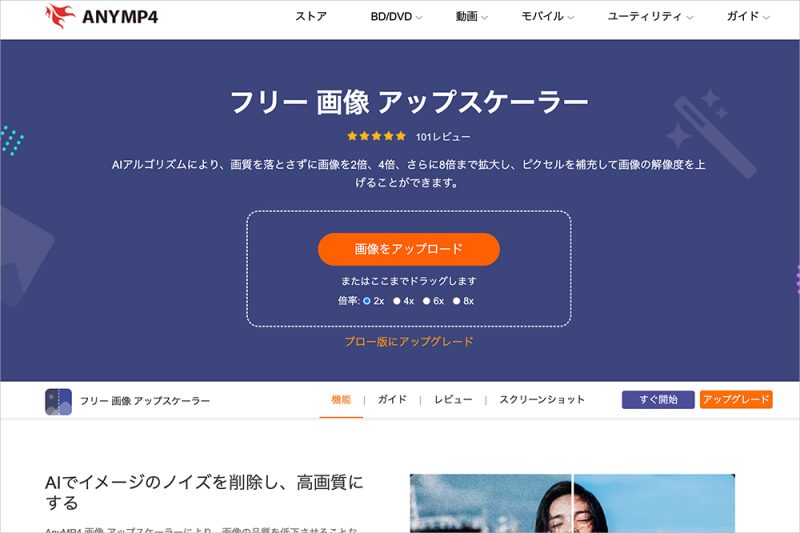Click the magic wand decoration icon
The height and width of the screenshot is (533, 800).
pyautogui.click(x=711, y=134)
